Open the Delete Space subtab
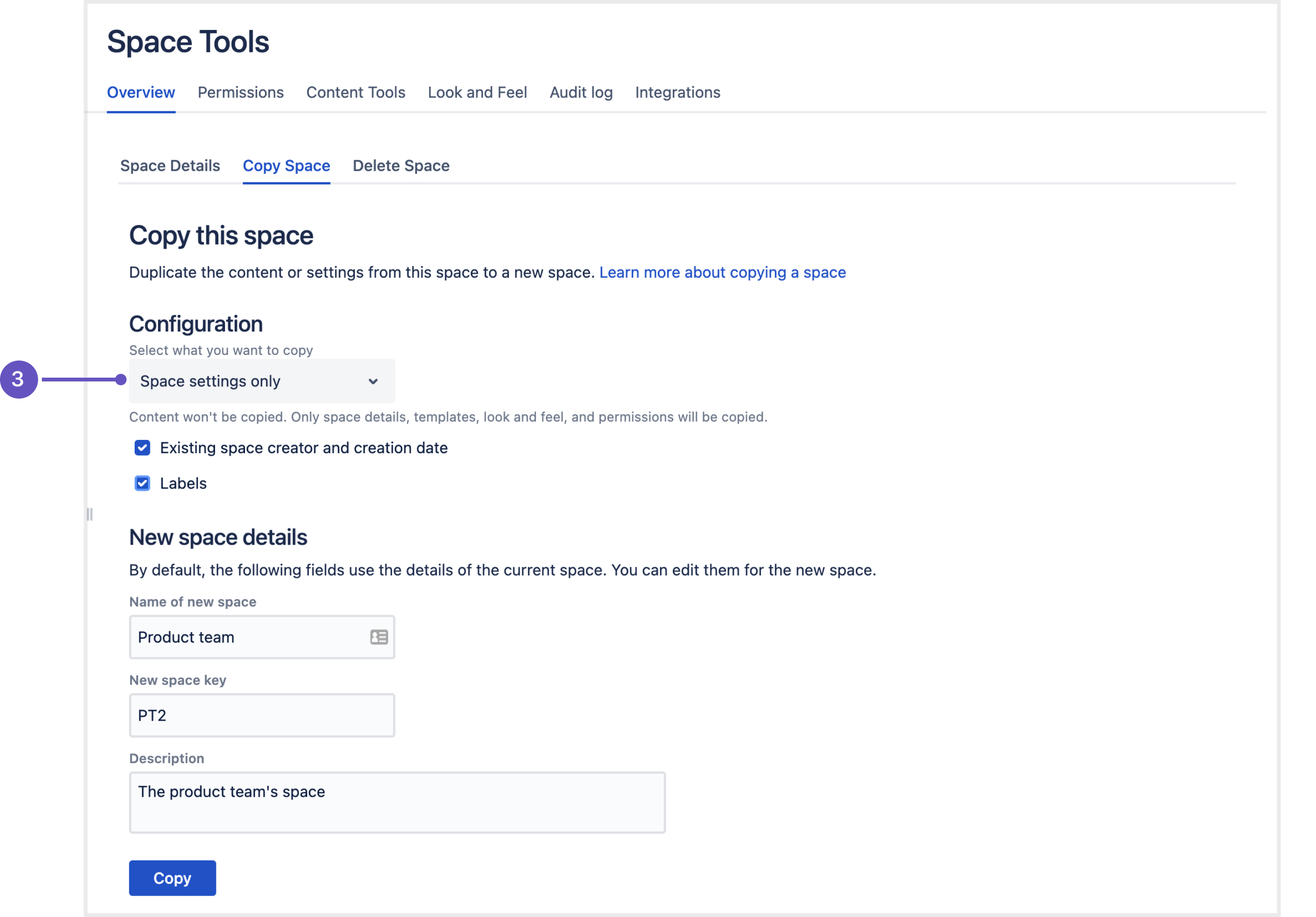 click(401, 166)
